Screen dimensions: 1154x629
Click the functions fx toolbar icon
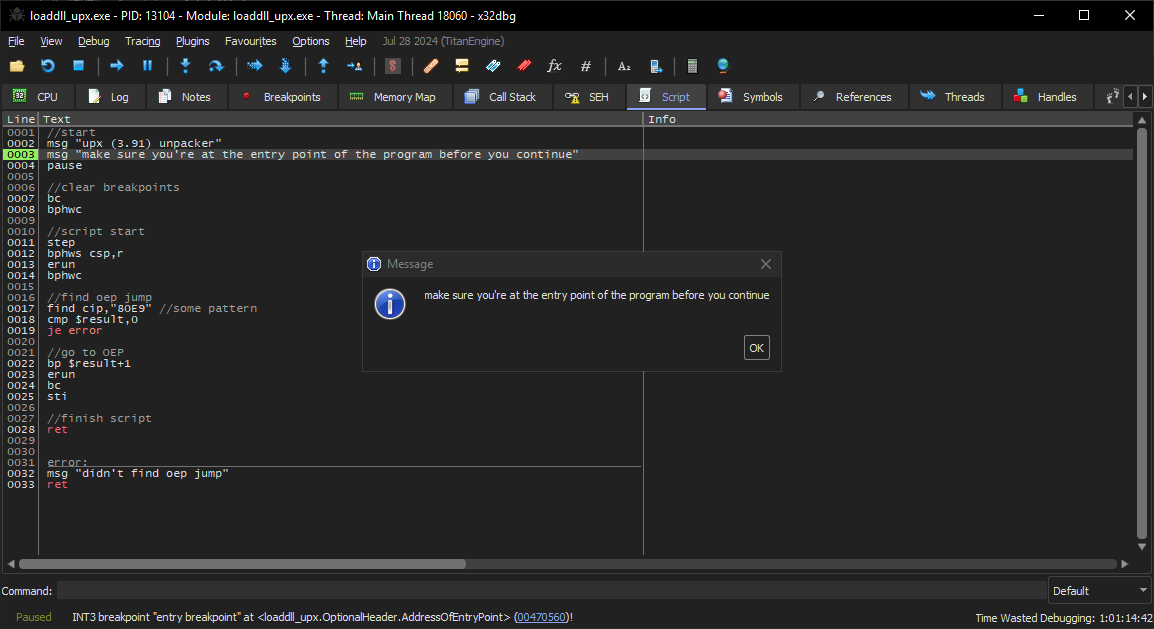click(554, 66)
